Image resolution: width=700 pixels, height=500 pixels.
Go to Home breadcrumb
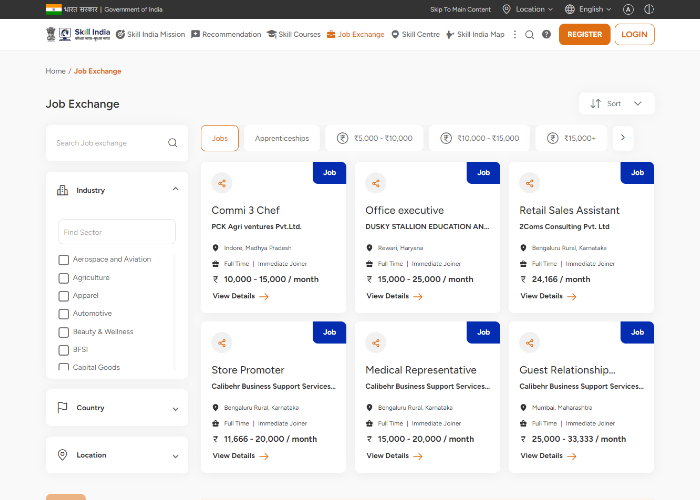[x=55, y=71]
